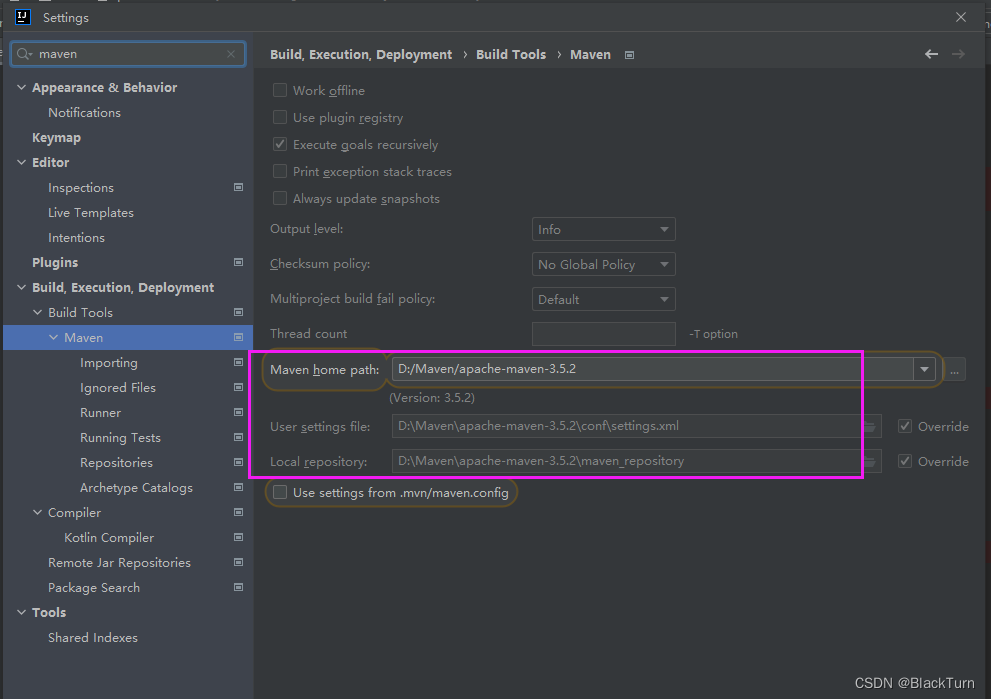
Task: Click project icon on Importing row
Action: tap(238, 362)
